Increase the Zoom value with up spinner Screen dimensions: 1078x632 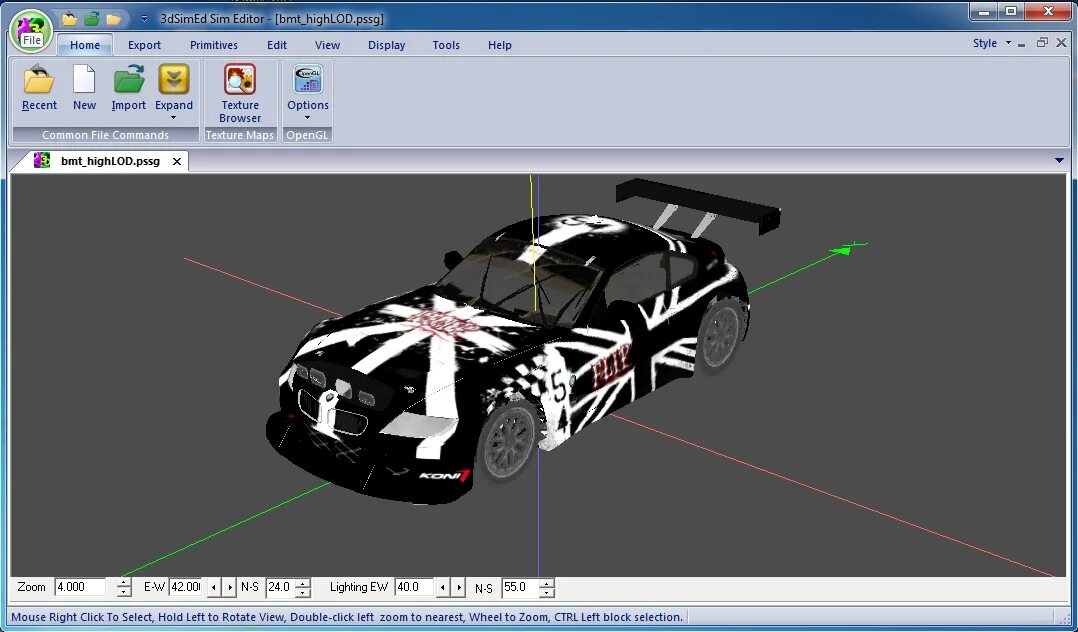pos(124,583)
